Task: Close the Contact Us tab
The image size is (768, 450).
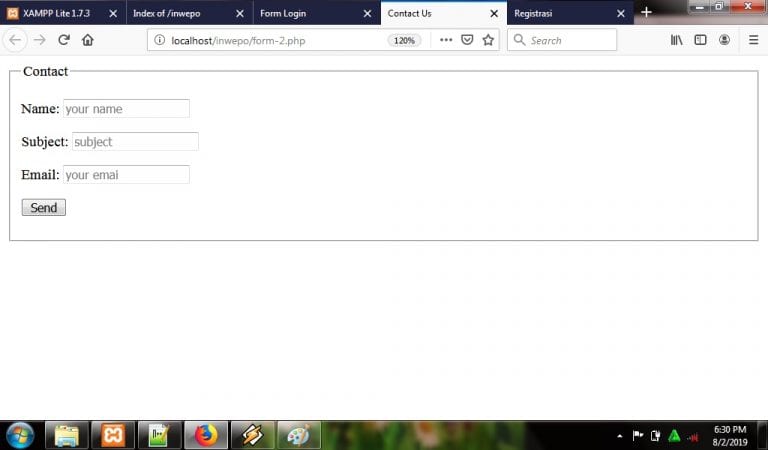Action: click(494, 14)
